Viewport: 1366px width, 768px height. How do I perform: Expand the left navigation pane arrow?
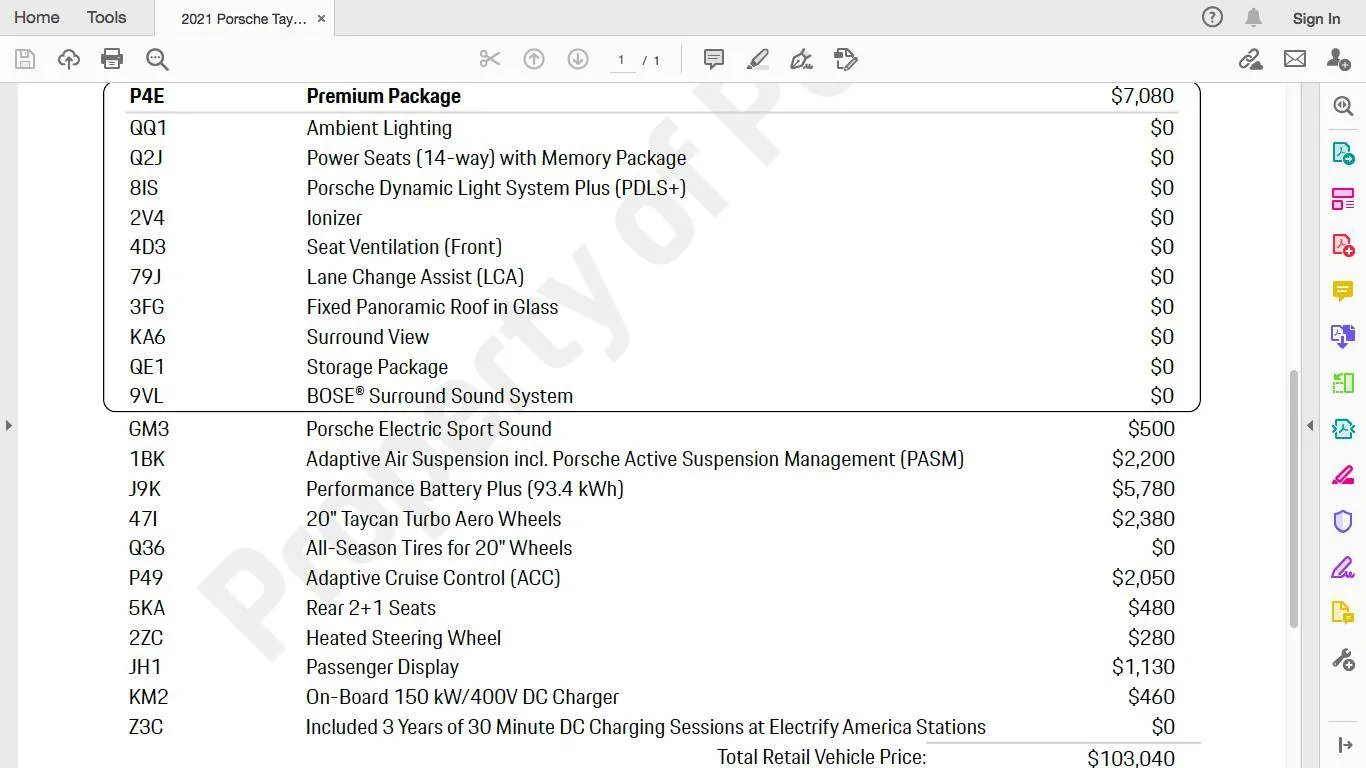9,425
